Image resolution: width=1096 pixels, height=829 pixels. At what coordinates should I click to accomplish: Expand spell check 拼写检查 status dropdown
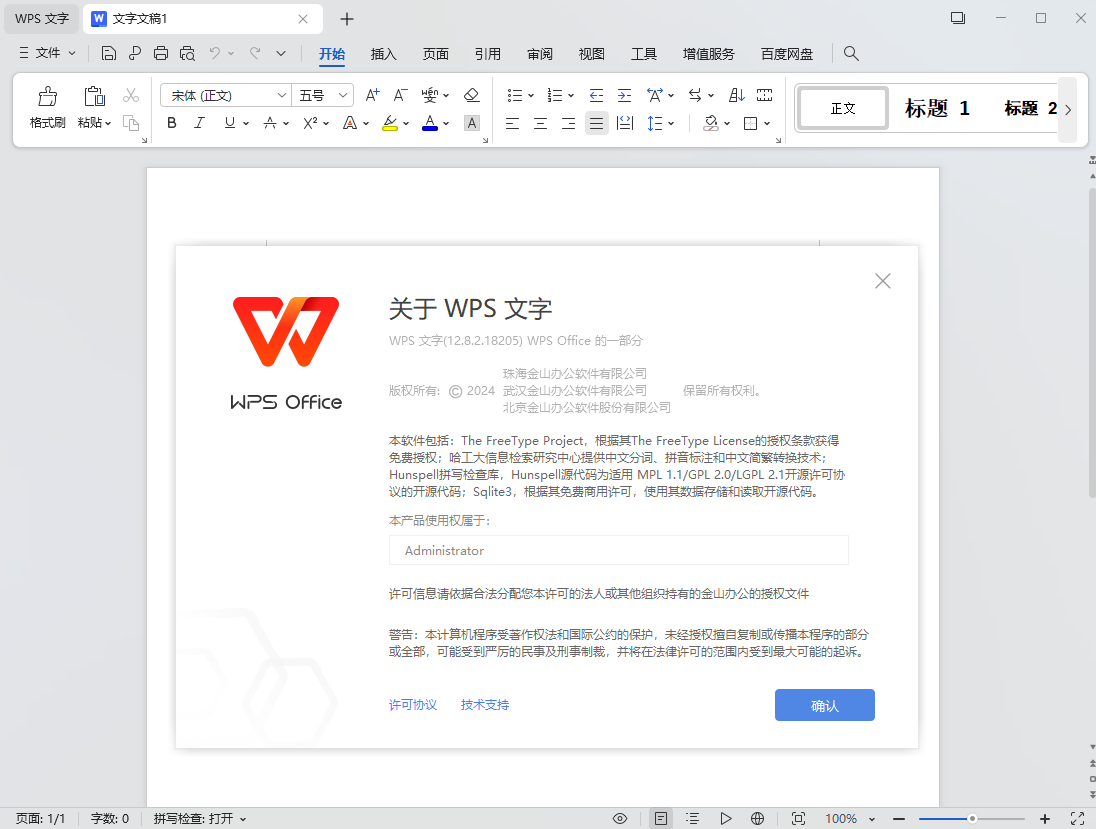243,819
